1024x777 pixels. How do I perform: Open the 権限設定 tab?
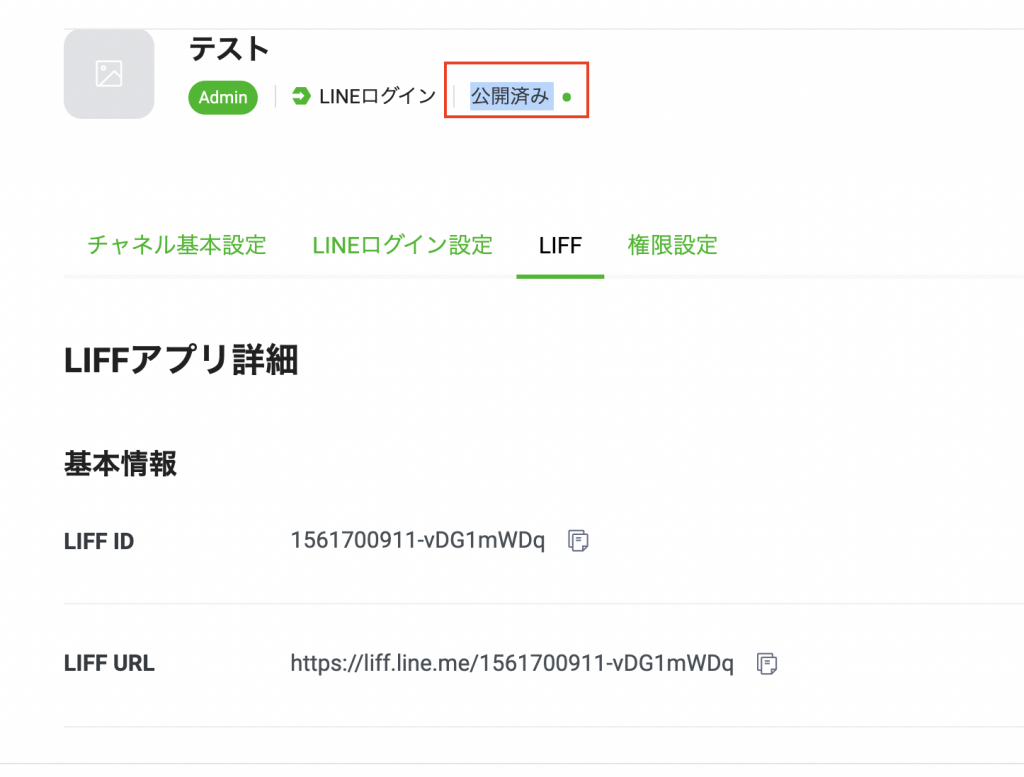coord(673,246)
